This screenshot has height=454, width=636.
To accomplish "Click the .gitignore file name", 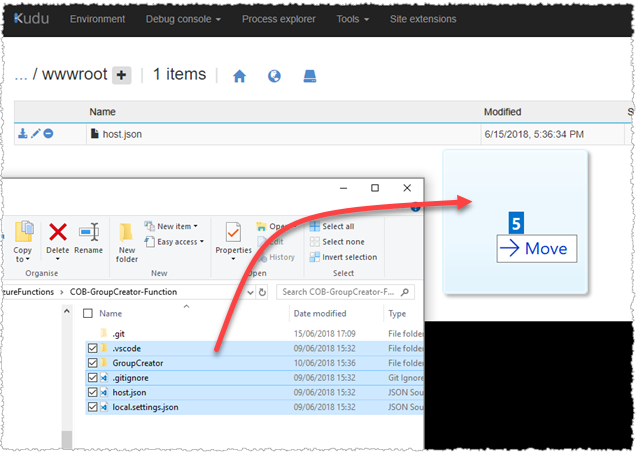I will (130, 378).
